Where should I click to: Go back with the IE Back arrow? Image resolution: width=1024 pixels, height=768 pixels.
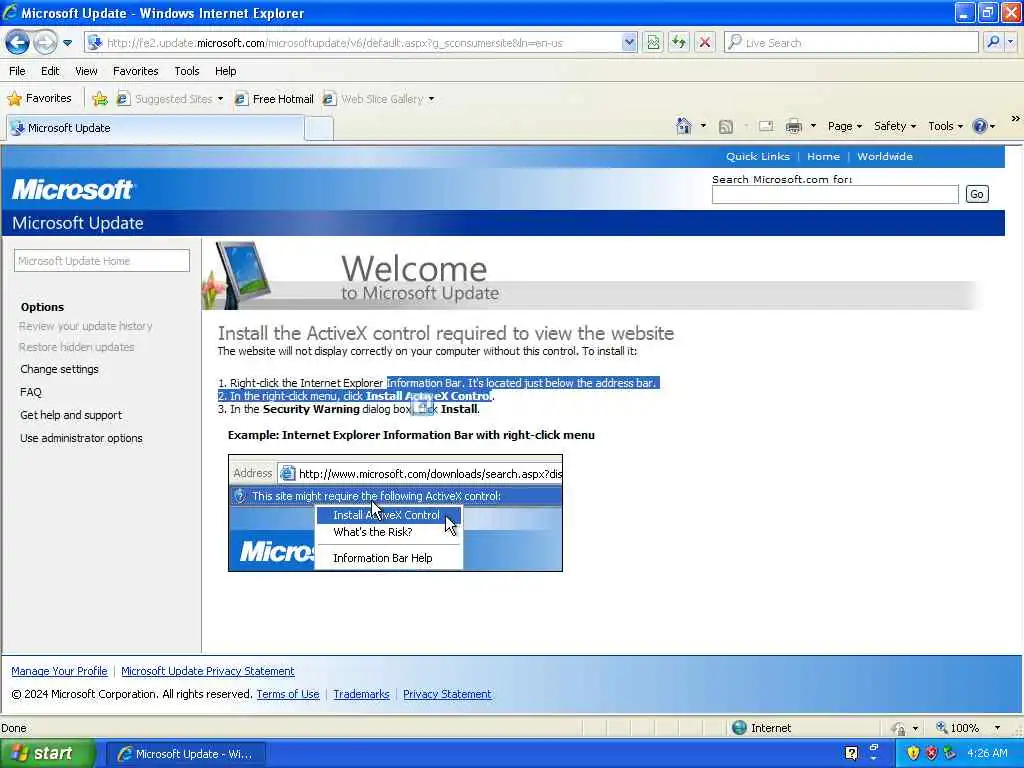(x=17, y=42)
